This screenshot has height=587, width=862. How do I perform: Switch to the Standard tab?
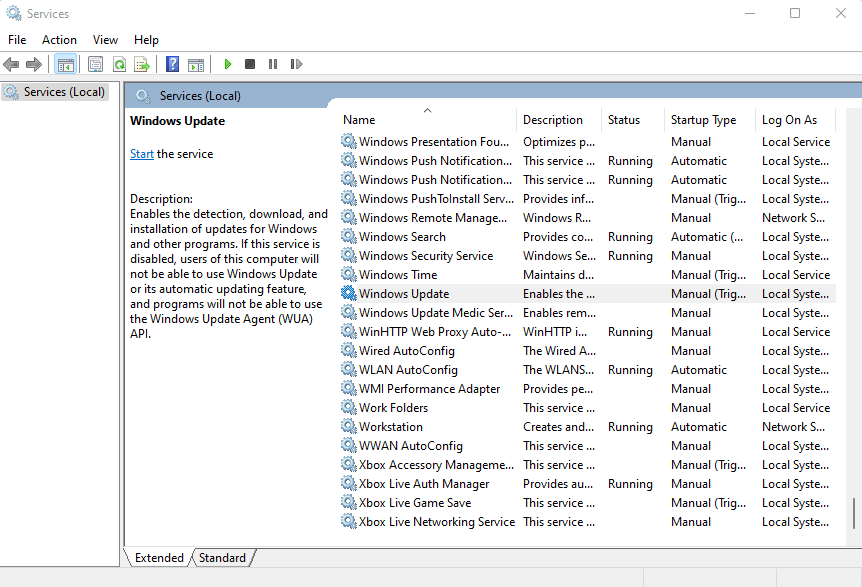[x=220, y=558]
